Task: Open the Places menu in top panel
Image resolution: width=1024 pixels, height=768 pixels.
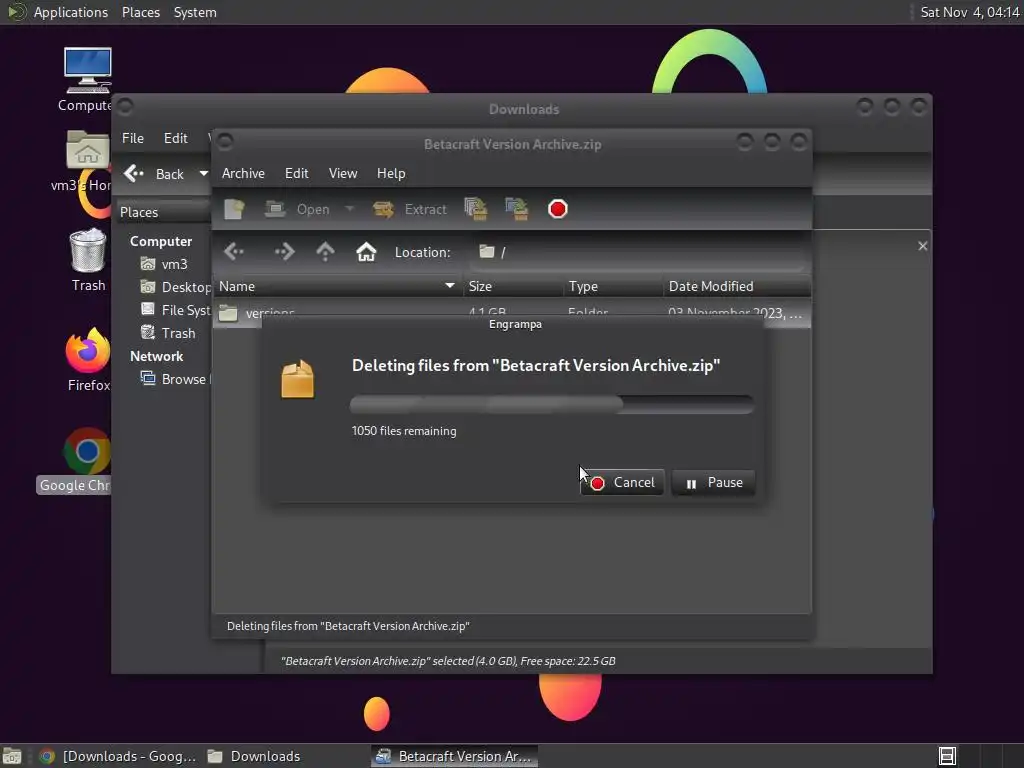Action: (x=141, y=12)
